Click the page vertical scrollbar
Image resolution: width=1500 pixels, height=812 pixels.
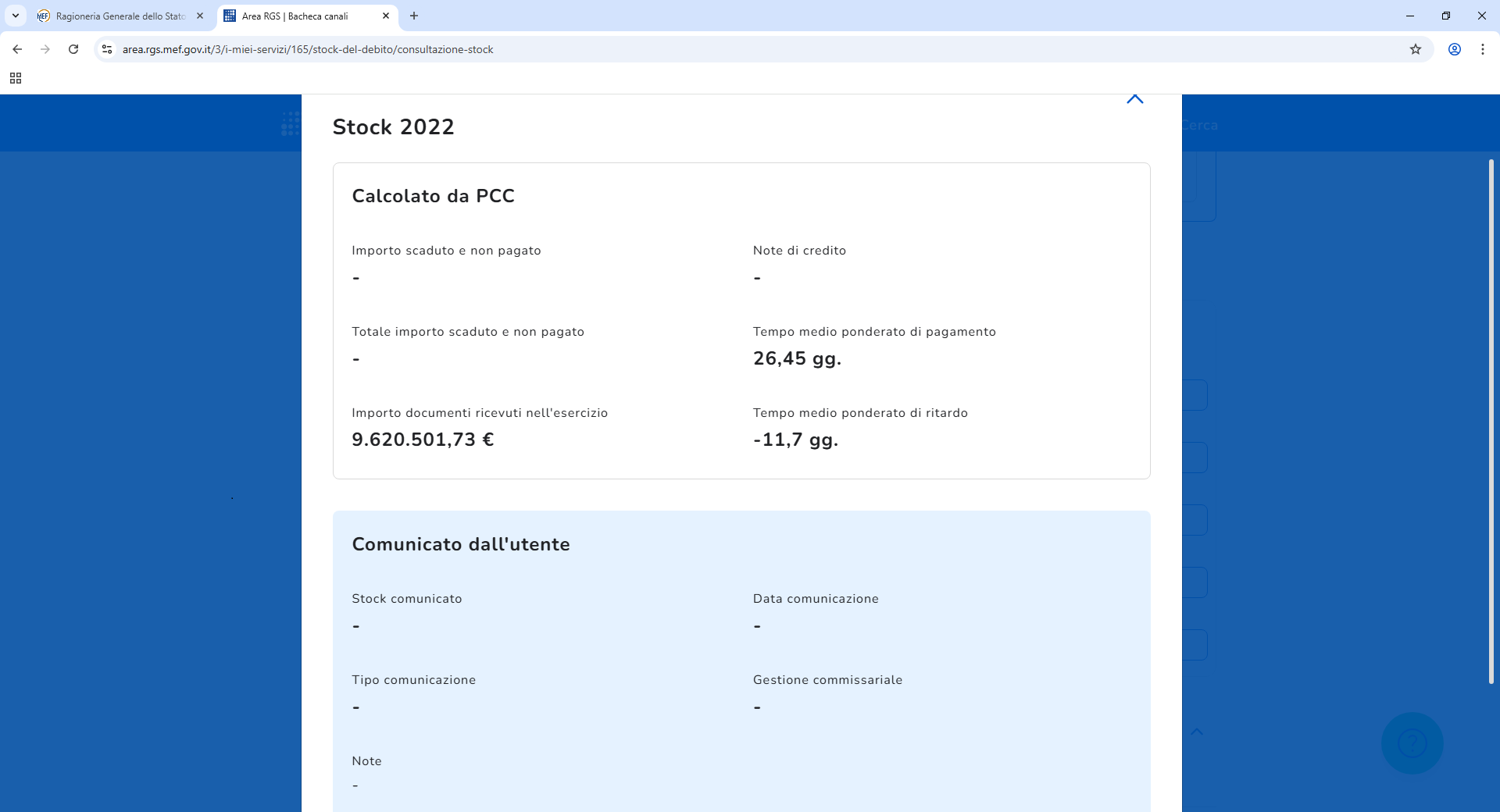1491,422
